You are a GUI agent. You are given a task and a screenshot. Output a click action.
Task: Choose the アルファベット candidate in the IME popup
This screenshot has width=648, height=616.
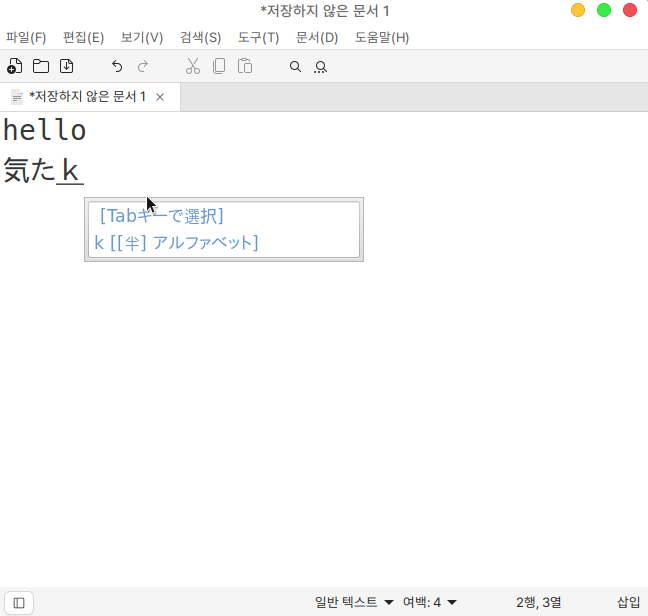(x=177, y=243)
